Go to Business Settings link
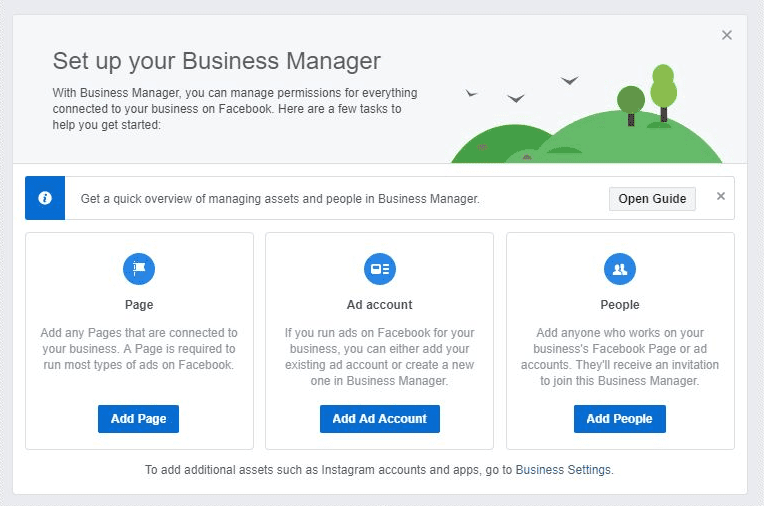Image resolution: width=764 pixels, height=506 pixels. tap(563, 470)
